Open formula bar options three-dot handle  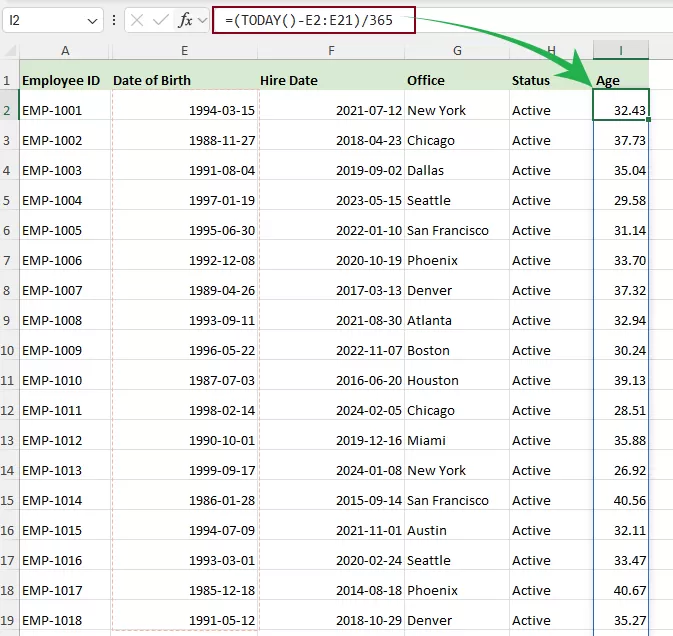click(114, 20)
